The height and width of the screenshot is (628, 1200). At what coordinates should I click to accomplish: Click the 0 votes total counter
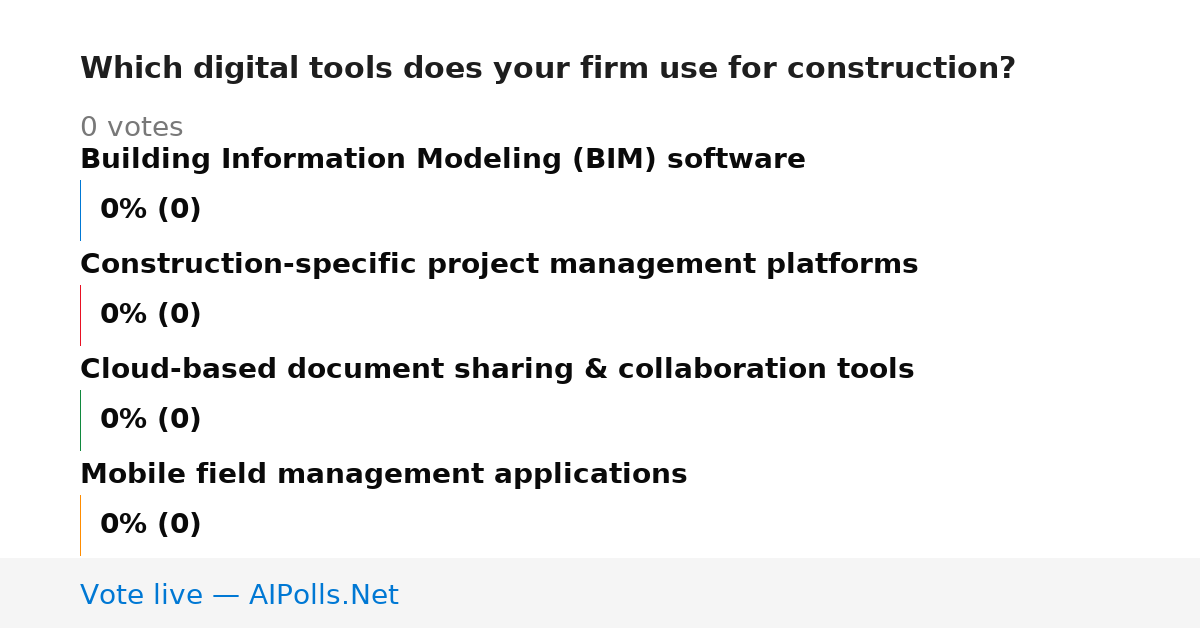131,128
